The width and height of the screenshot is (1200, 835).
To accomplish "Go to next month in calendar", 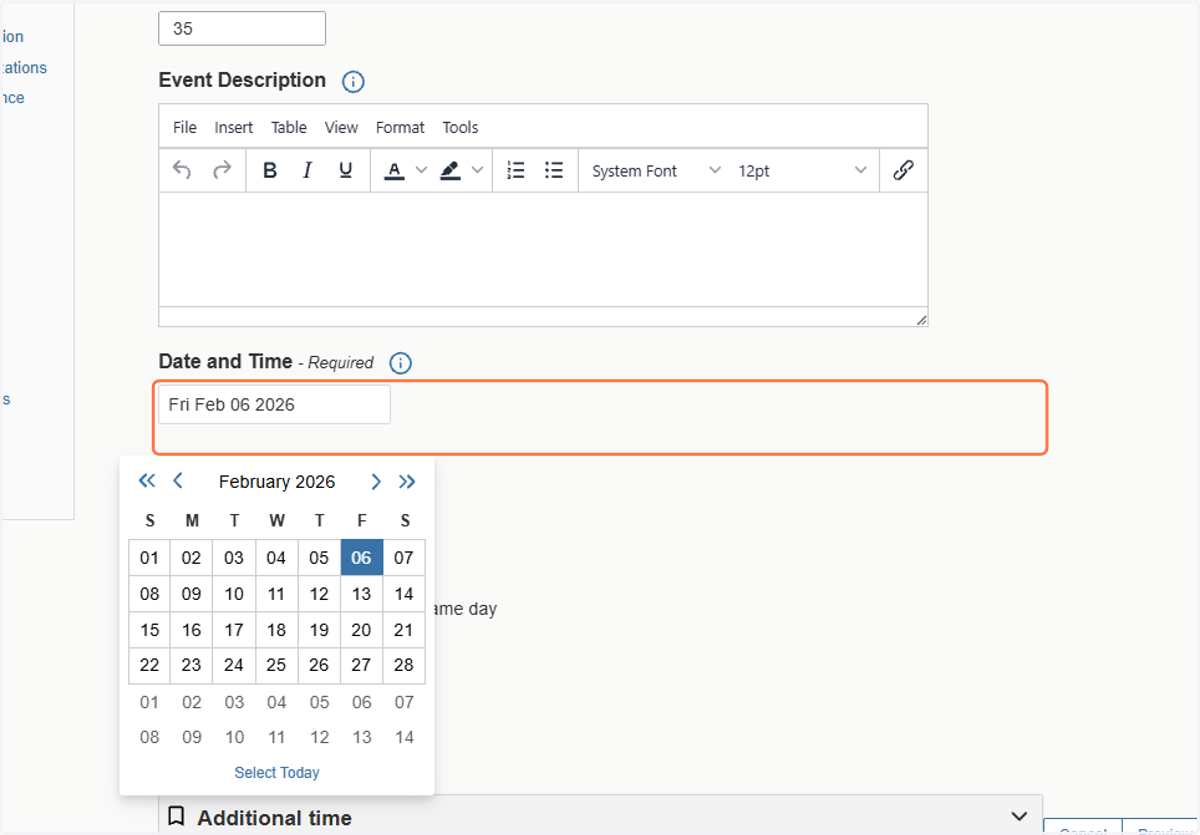I will (x=376, y=481).
